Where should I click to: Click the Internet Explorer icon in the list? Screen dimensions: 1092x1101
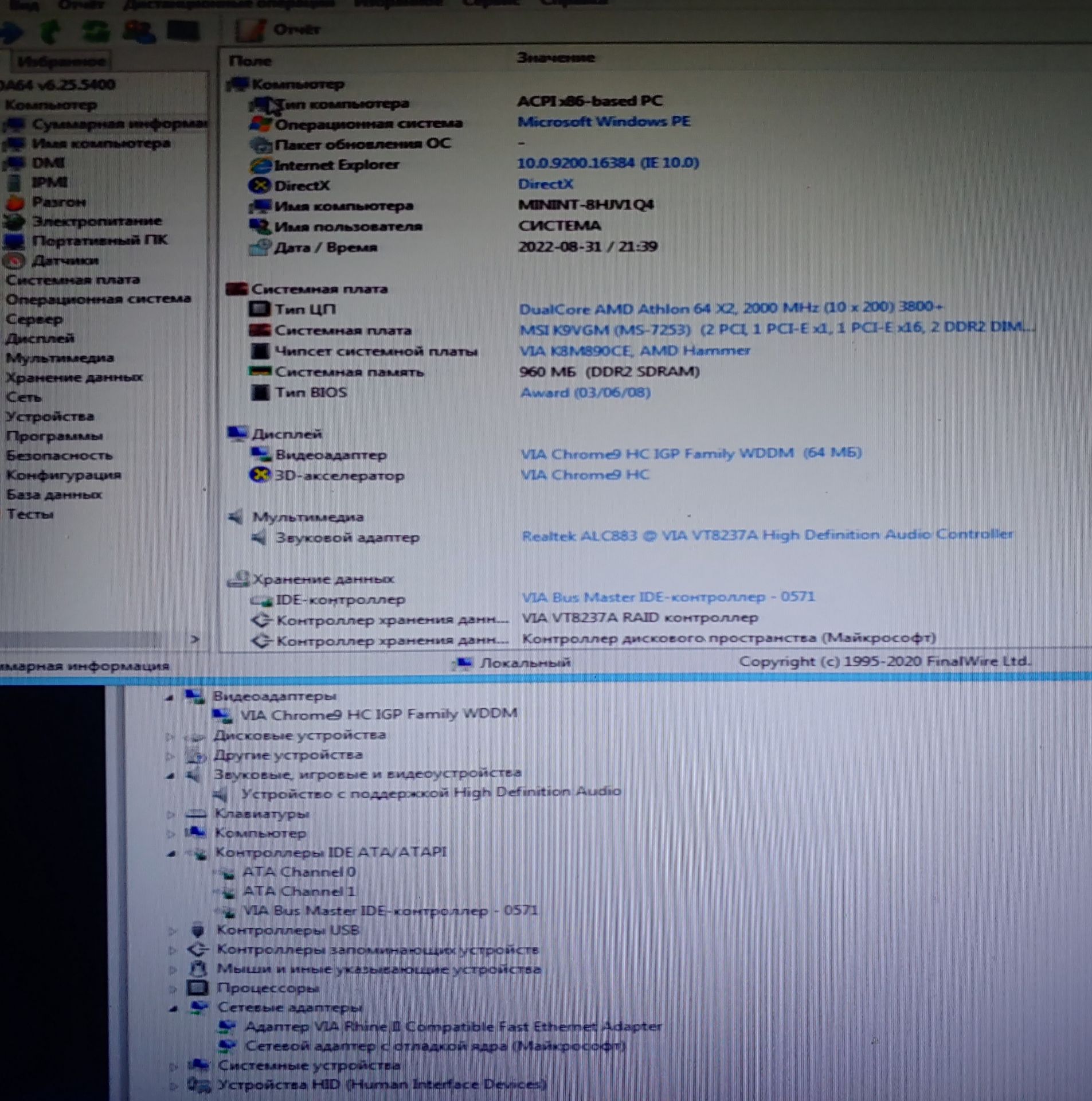(260, 166)
